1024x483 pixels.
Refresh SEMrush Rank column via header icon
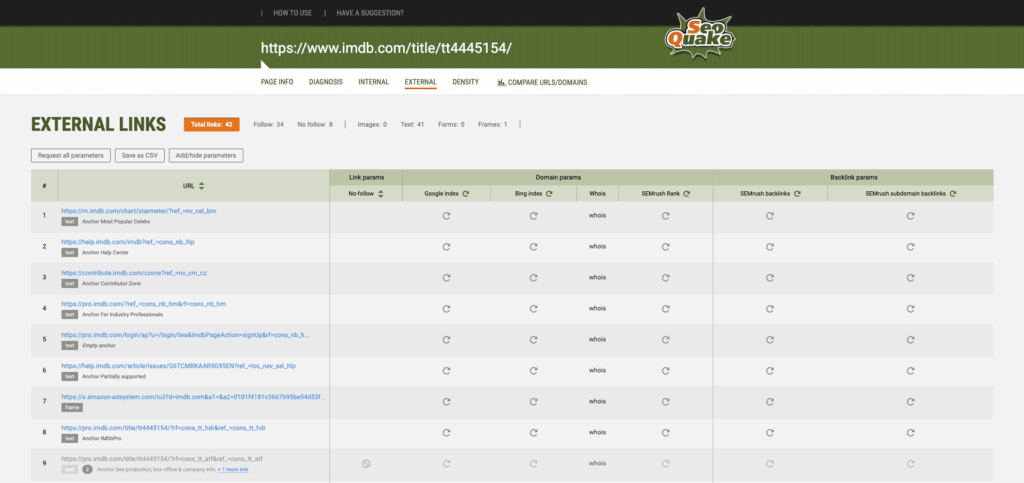688,194
